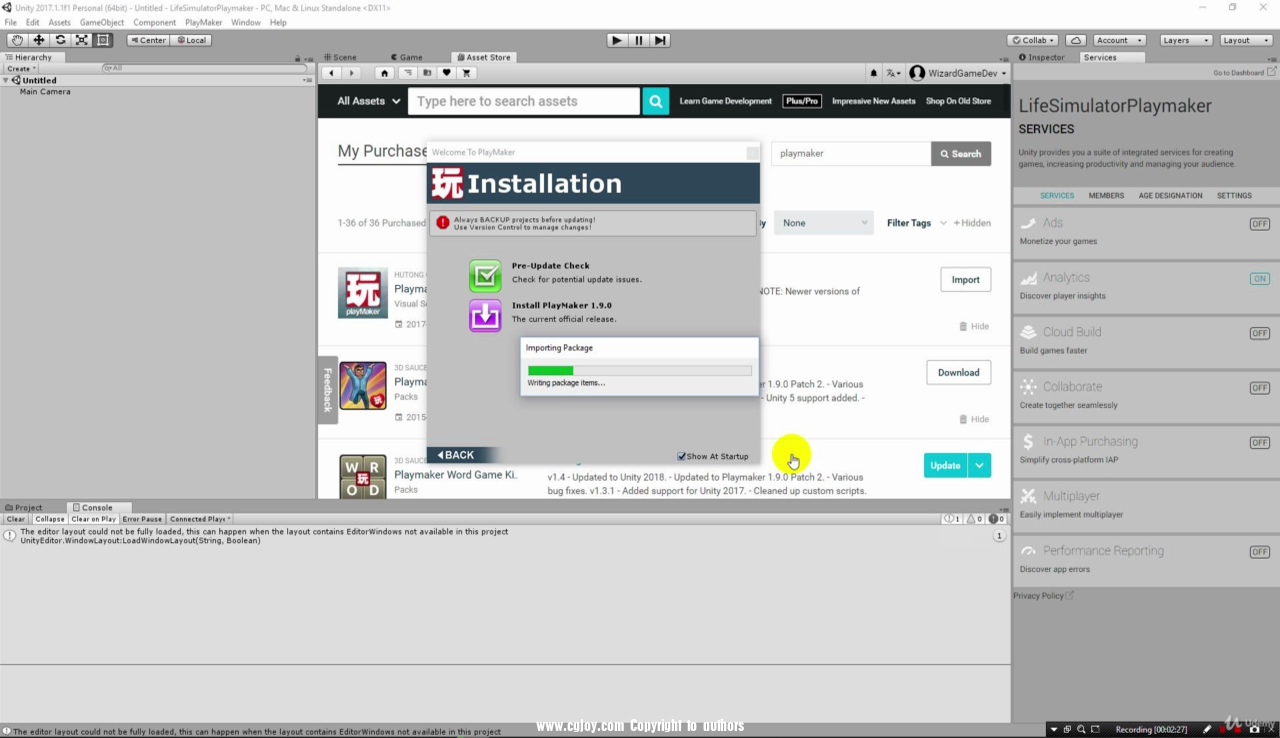Screen dimensions: 1280x738
Task: Toggle the Collaborate switch
Action: pyautogui.click(x=1259, y=388)
